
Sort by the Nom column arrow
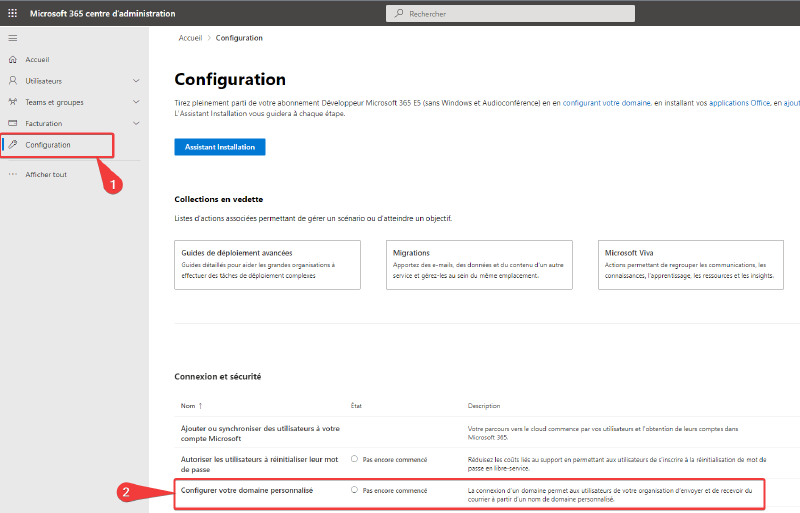click(x=201, y=406)
